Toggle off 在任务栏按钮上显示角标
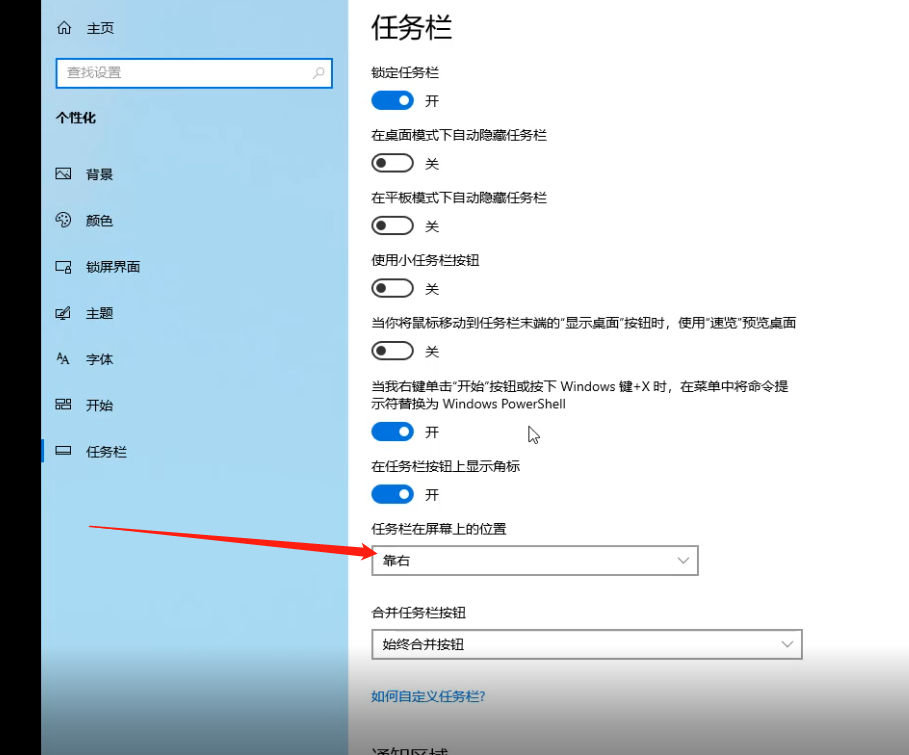The width and height of the screenshot is (909, 755). click(x=392, y=494)
